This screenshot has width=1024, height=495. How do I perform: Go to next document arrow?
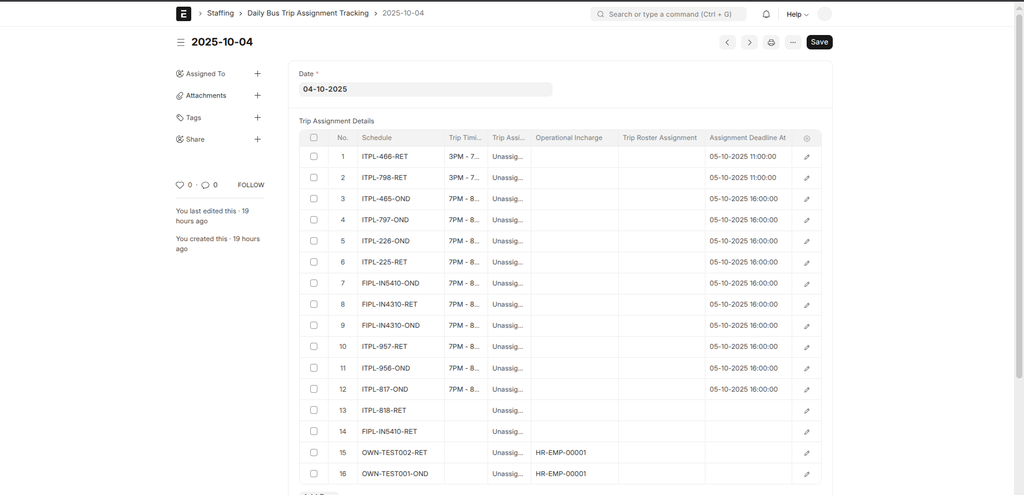(x=749, y=42)
